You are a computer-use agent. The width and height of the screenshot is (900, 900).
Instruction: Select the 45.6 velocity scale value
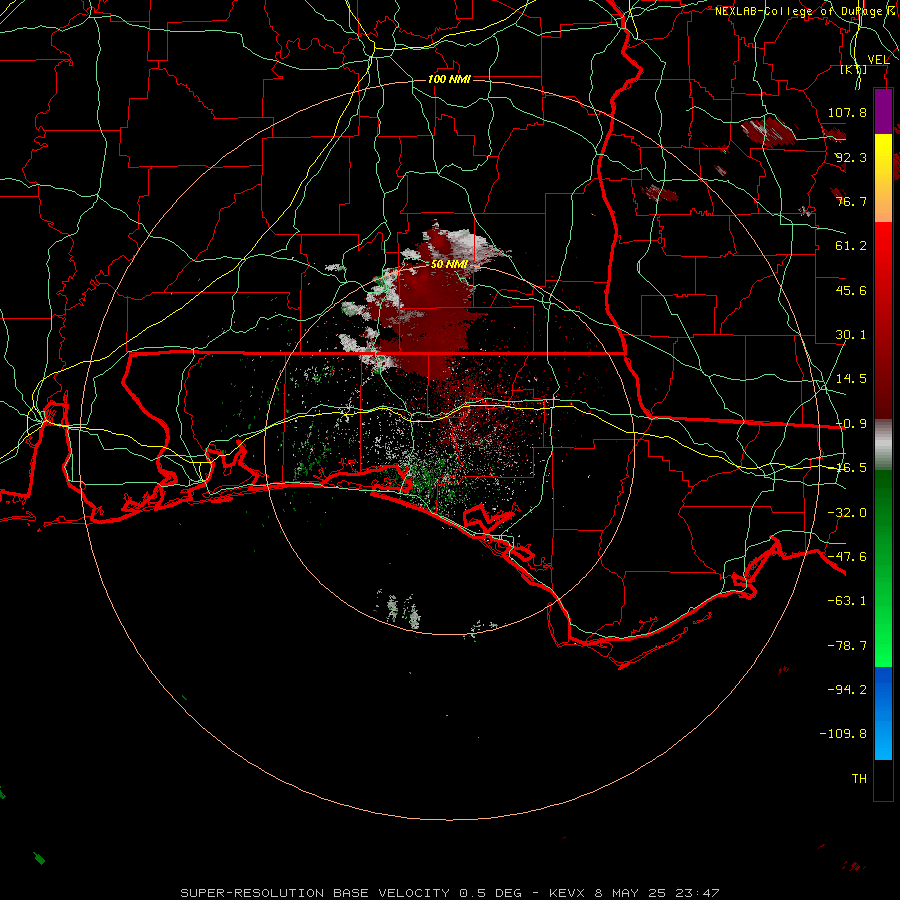click(x=851, y=290)
